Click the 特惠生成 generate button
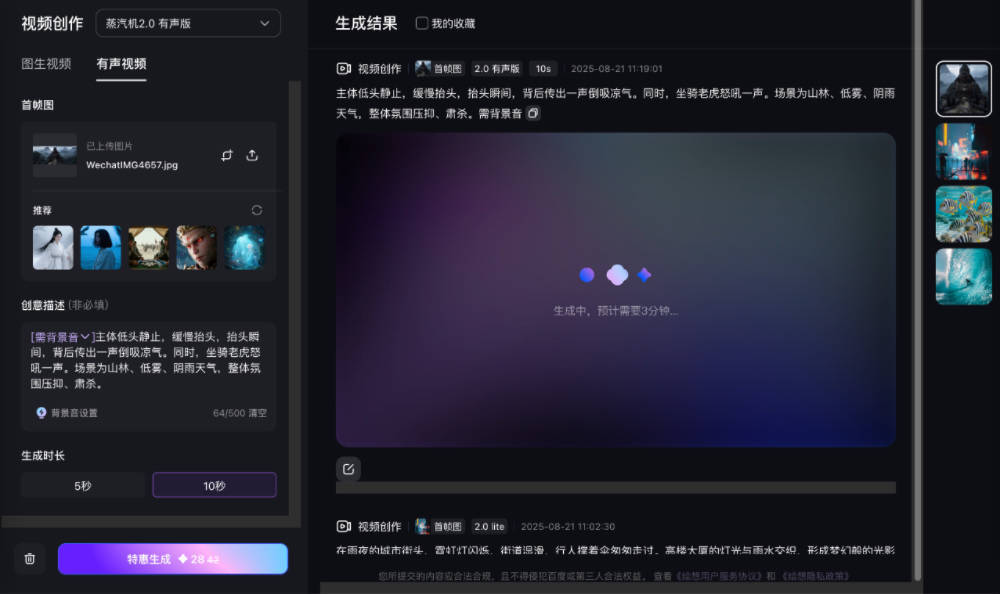This screenshot has height=594, width=1000. point(173,559)
